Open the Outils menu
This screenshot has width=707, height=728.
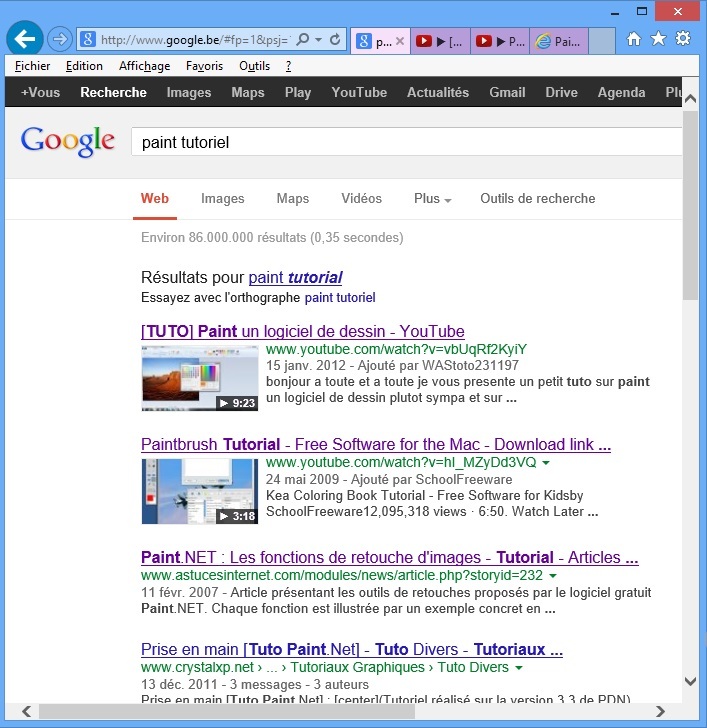254,66
